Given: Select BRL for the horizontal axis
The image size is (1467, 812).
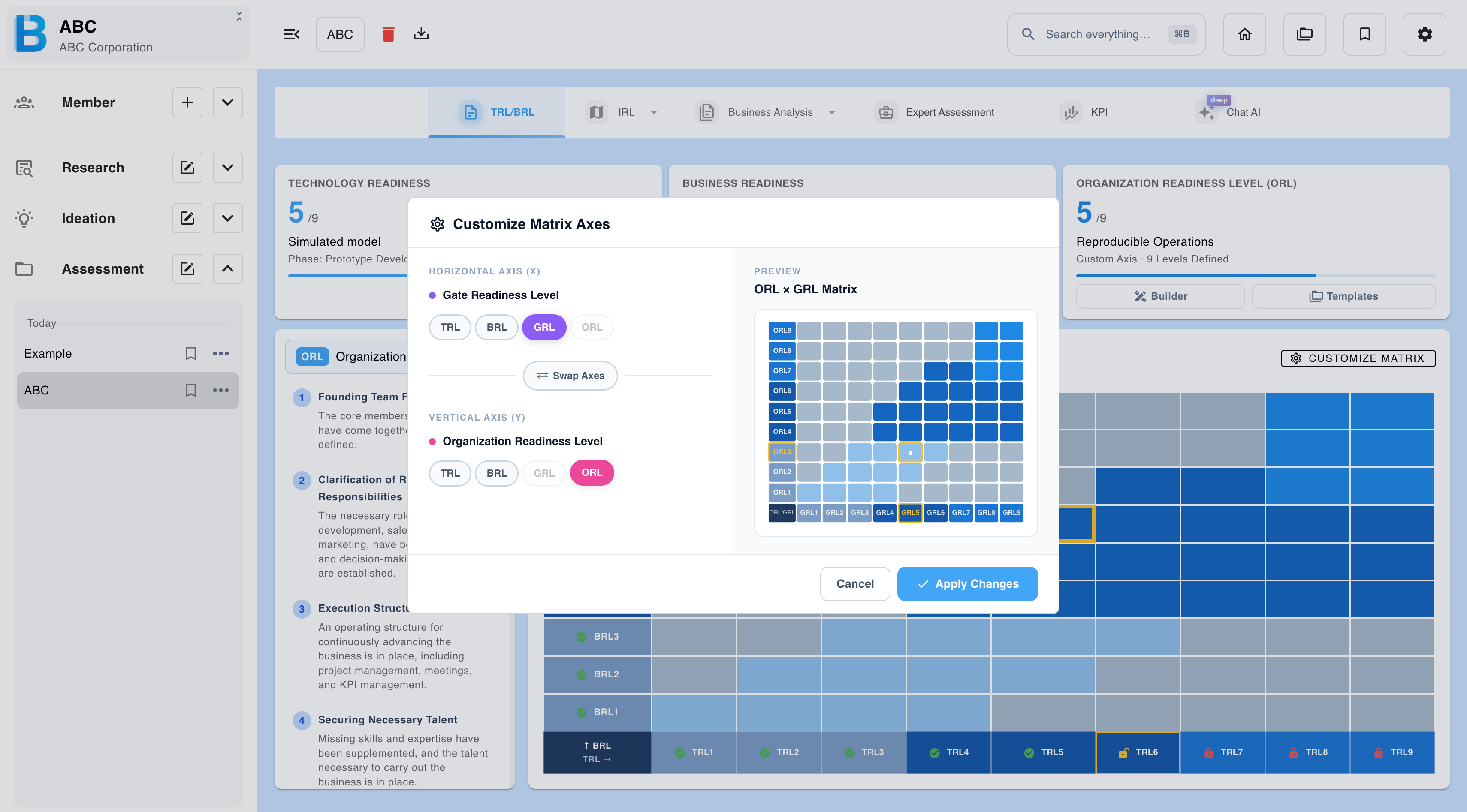Looking at the screenshot, I should 497,327.
